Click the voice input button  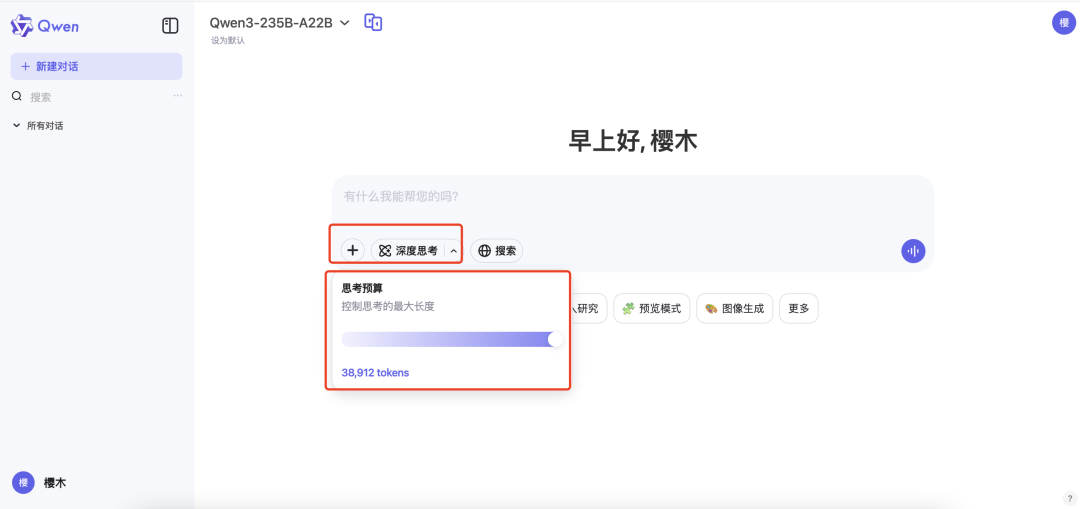point(913,251)
